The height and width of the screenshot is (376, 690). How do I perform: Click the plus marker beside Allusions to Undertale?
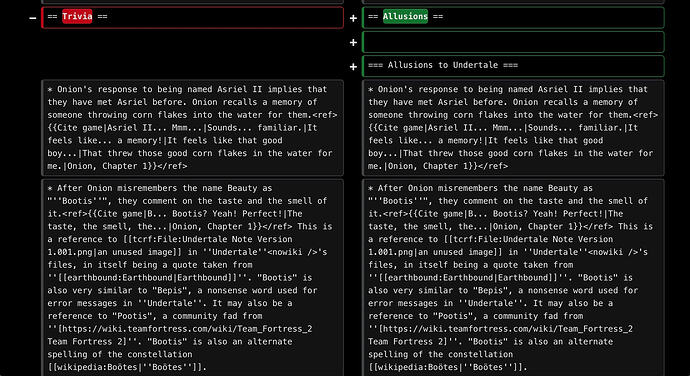point(353,67)
